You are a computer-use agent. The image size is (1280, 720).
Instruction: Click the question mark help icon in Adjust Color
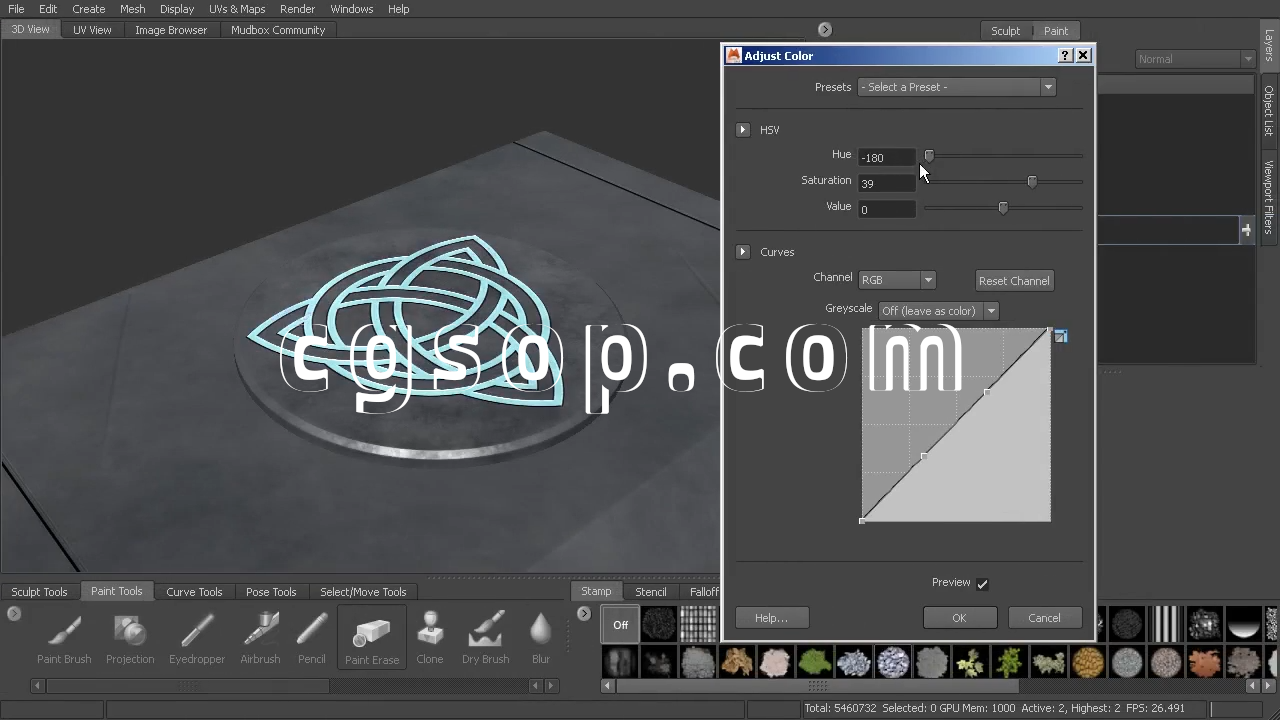click(1065, 56)
